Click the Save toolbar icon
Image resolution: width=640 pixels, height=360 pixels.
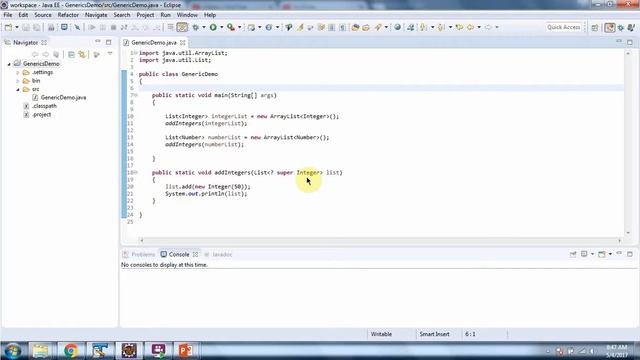click(26, 27)
